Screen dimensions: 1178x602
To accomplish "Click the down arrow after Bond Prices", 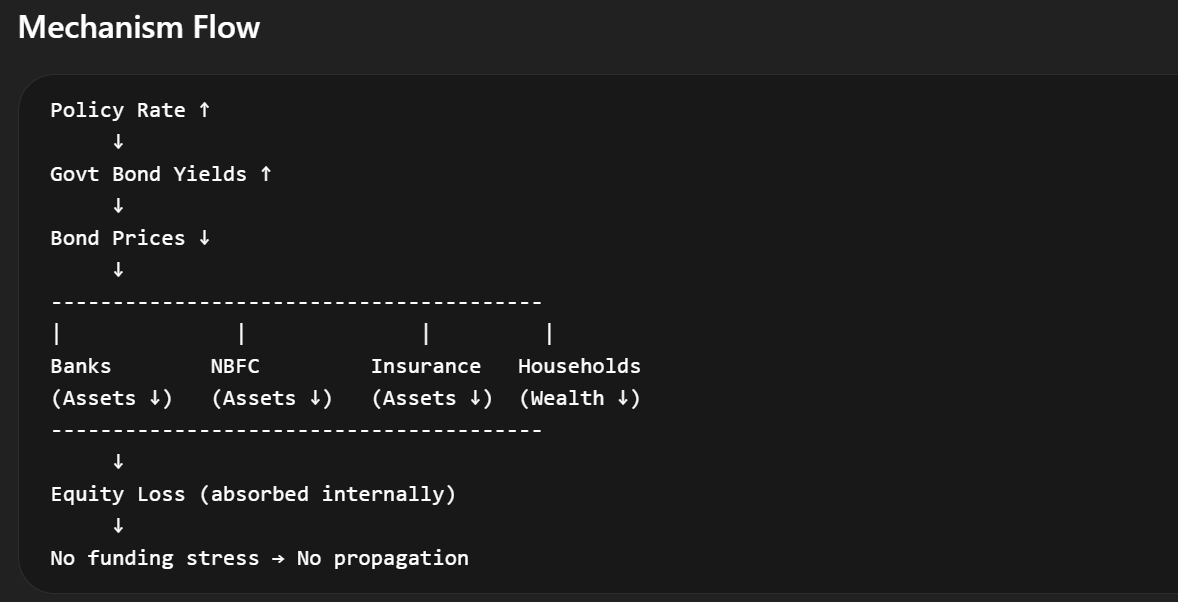I will (204, 238).
